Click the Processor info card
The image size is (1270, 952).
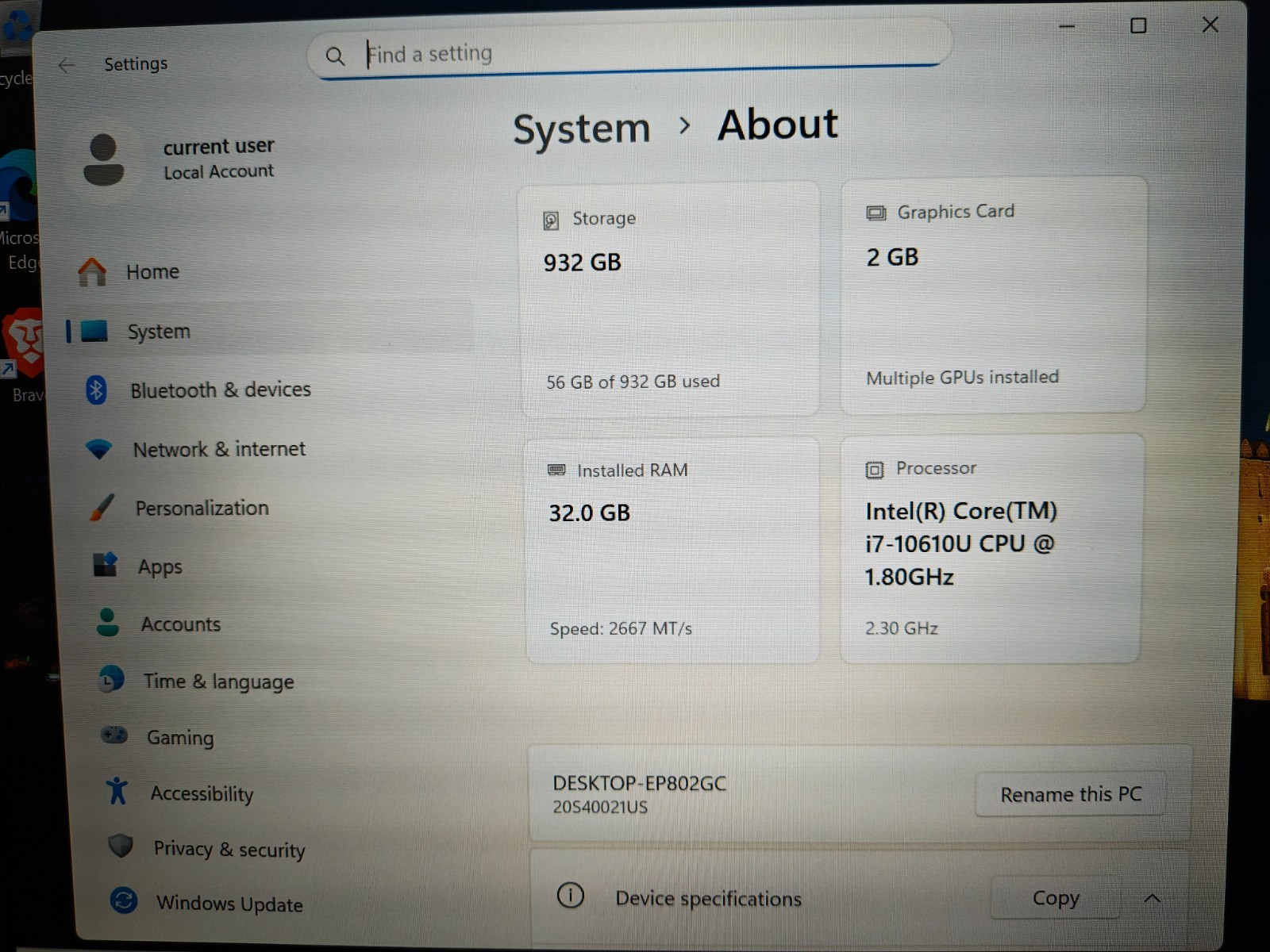(992, 548)
